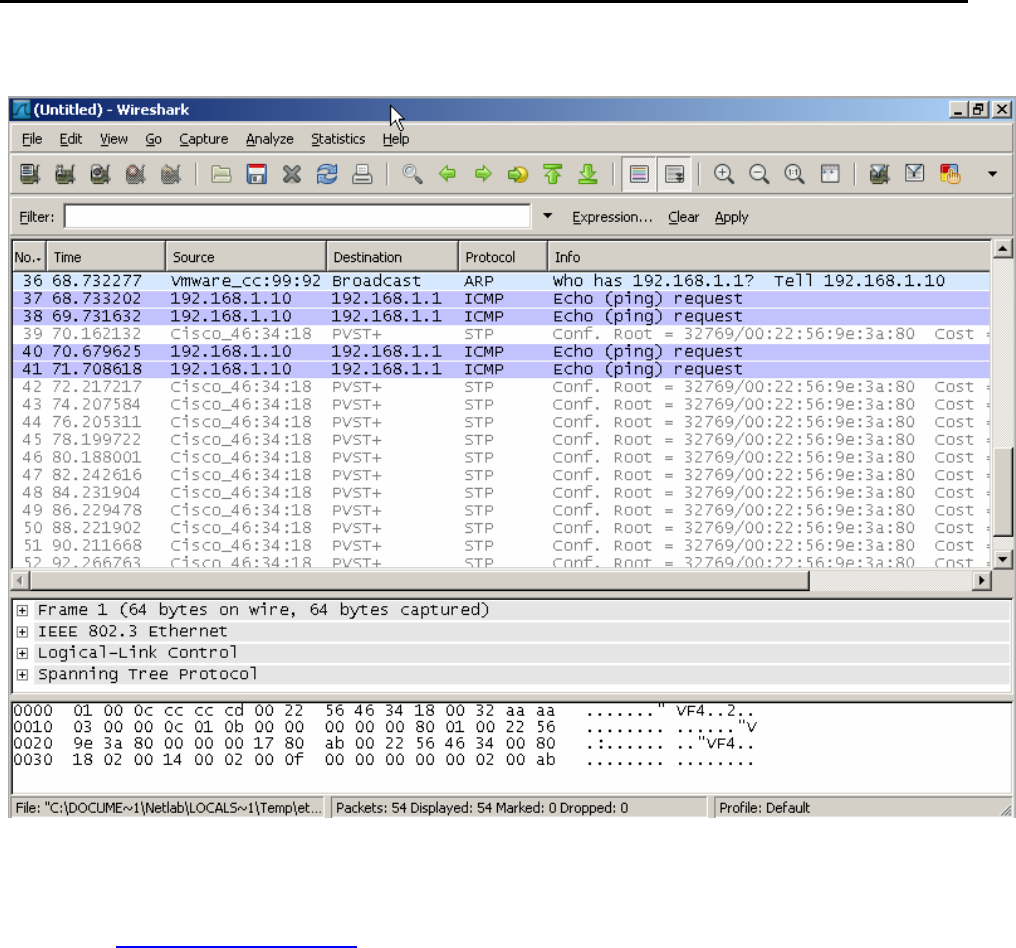Edit coloring rules icon
Screen dimensions: 1016x948
point(950,174)
